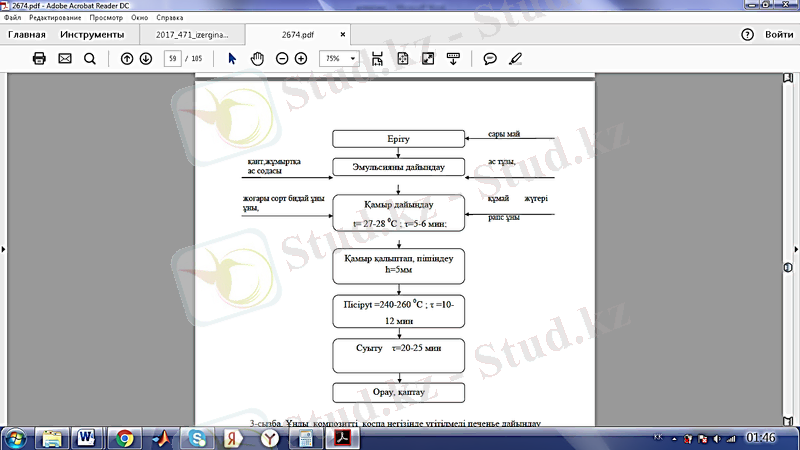800x450 pixels.
Task: Click the fit one full page icon
Action: pyautogui.click(x=403, y=59)
